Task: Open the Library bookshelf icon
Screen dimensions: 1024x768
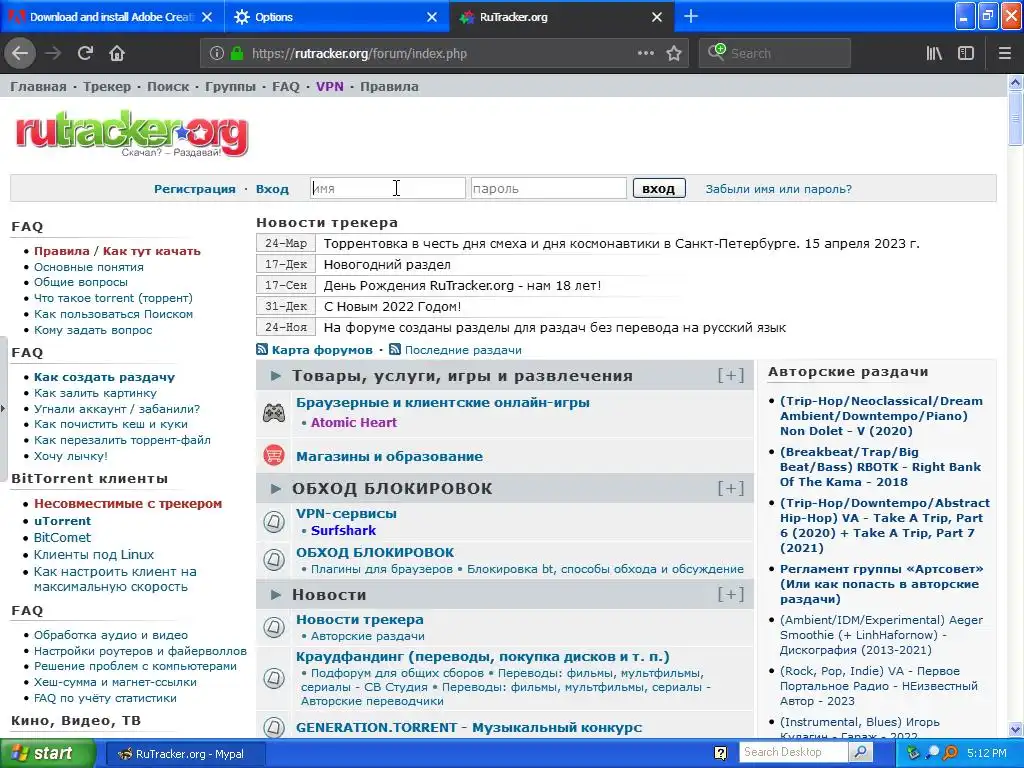Action: (x=934, y=54)
